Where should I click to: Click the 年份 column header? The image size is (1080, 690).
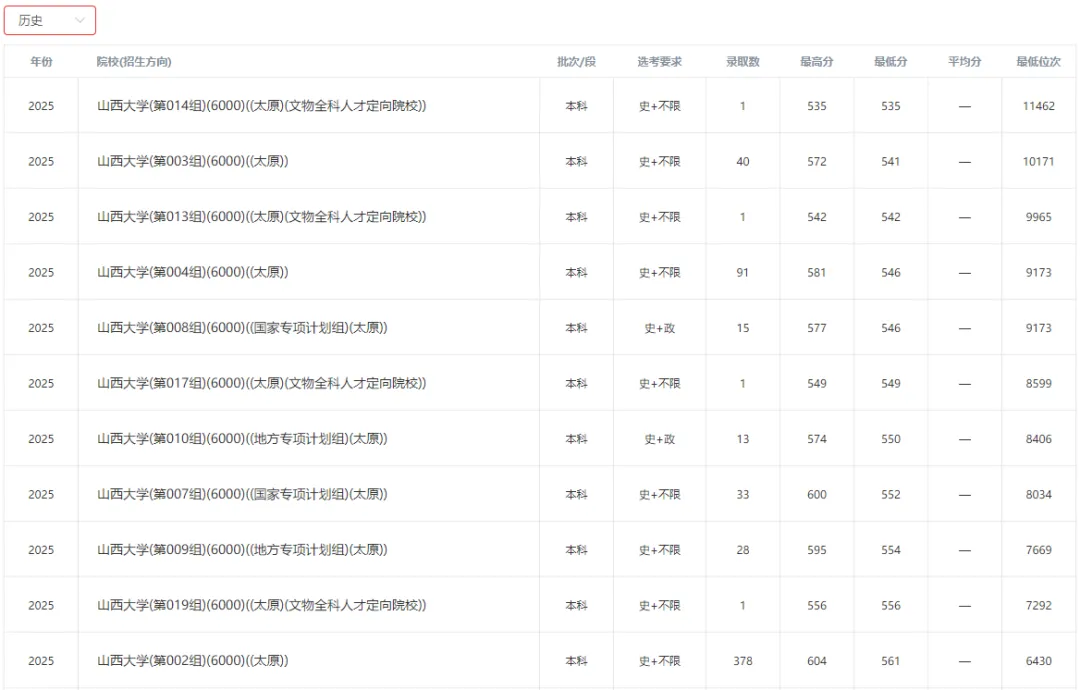tap(41, 62)
